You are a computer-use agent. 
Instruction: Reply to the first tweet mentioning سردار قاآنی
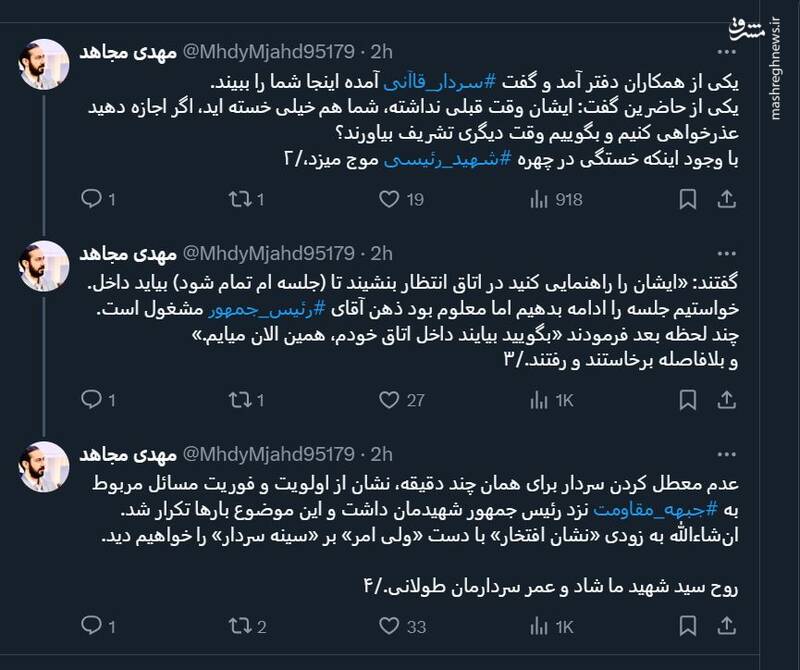tap(92, 200)
